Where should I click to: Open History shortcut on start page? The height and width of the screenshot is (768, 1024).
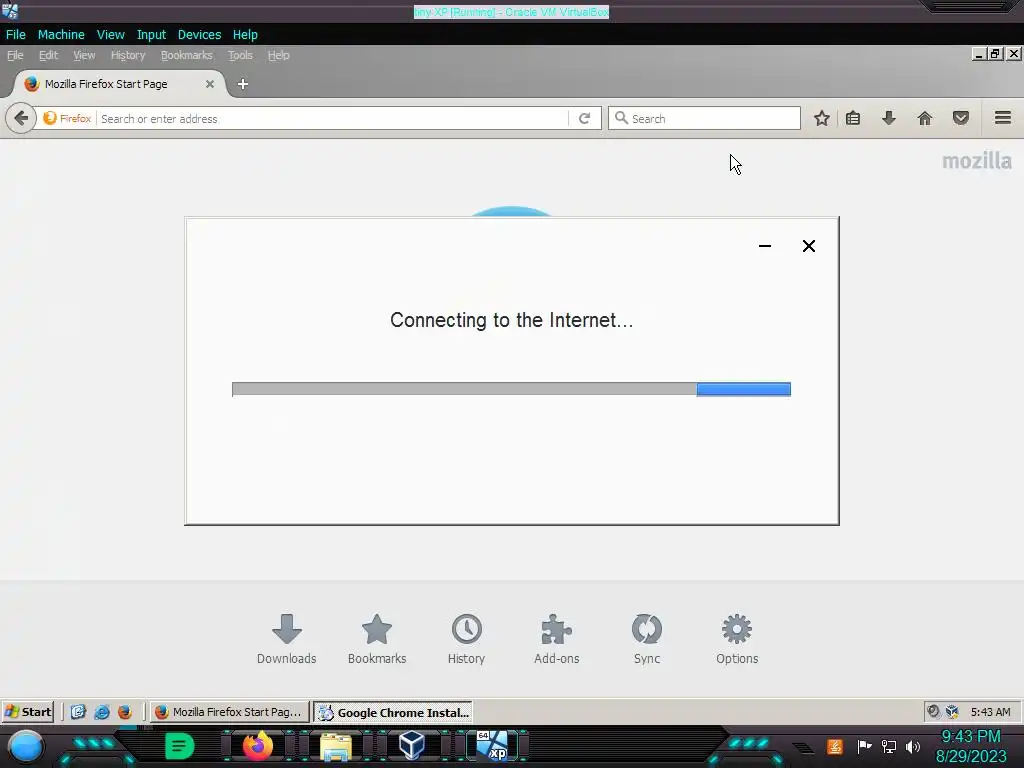(x=466, y=639)
